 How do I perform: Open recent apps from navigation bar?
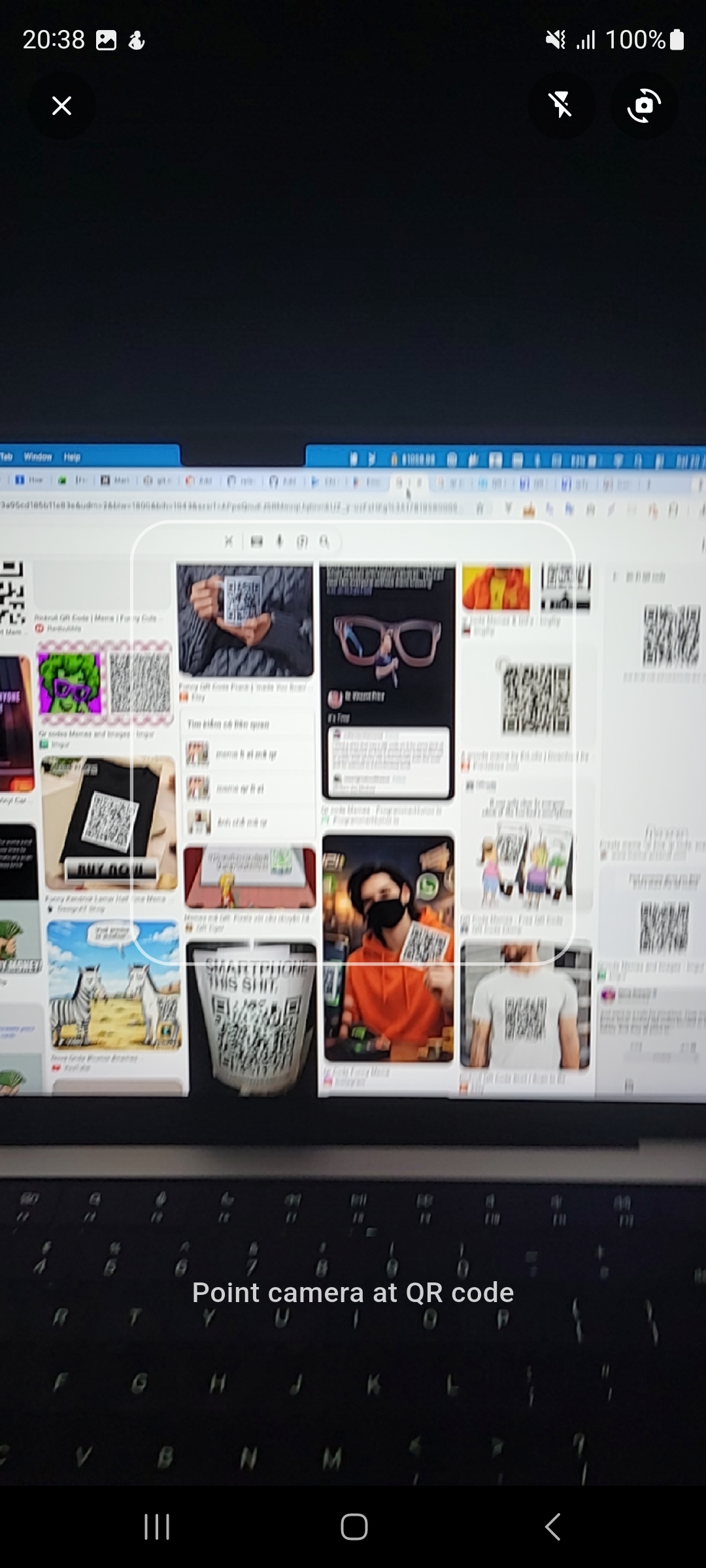point(157,1527)
